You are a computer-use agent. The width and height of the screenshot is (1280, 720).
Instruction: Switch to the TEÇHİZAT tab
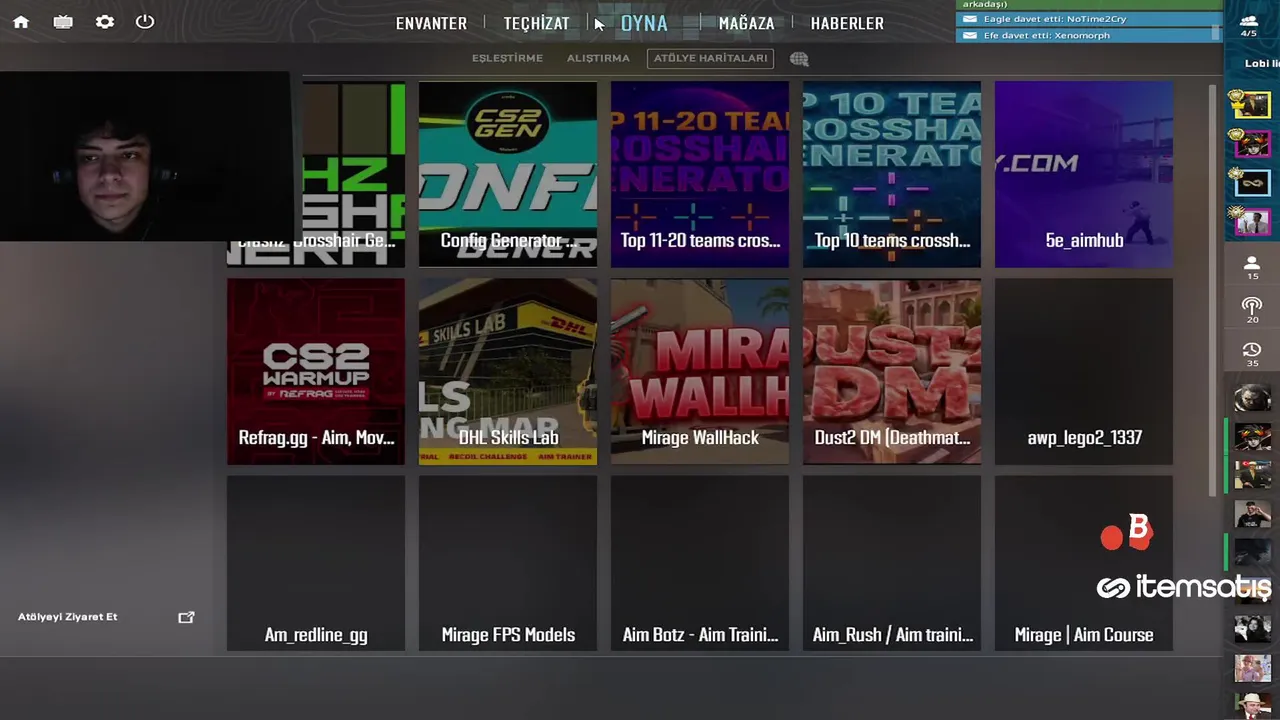point(536,23)
